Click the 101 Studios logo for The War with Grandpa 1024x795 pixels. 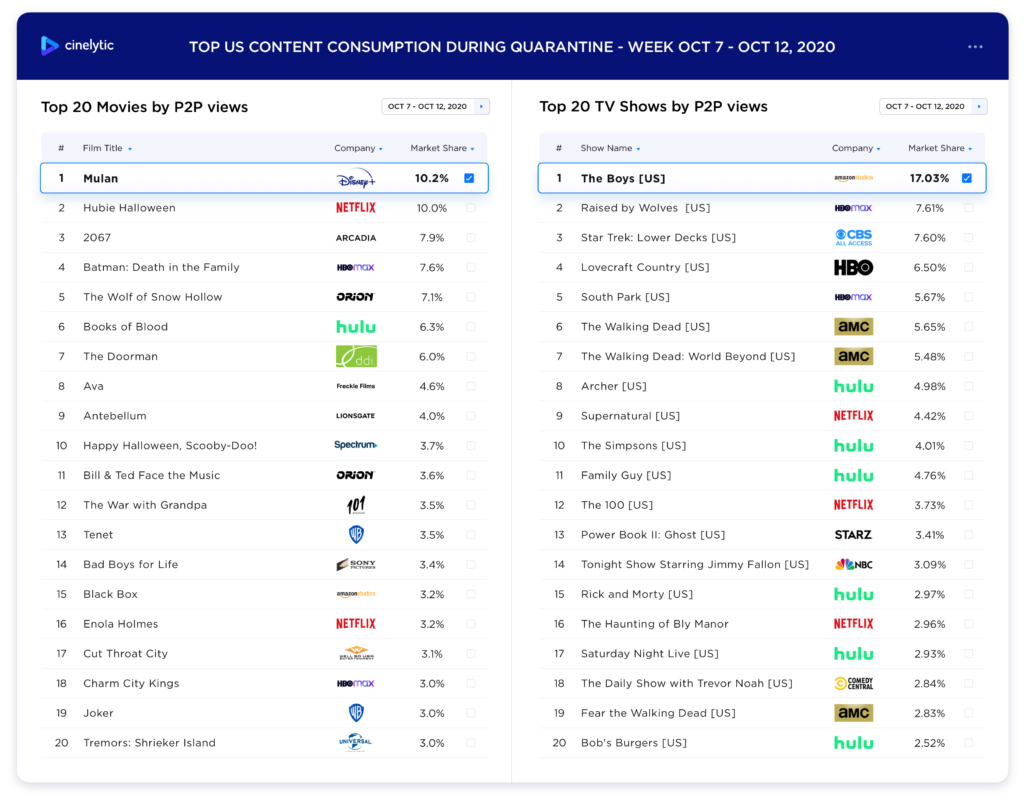pos(356,505)
